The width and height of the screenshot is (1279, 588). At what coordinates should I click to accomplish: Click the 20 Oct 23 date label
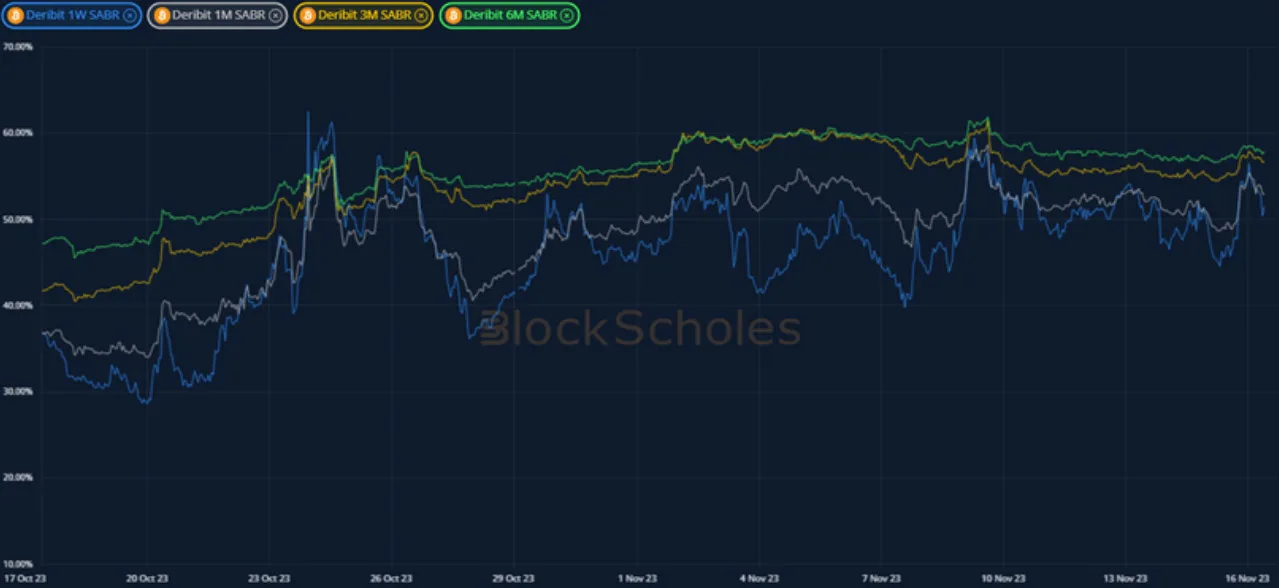[x=146, y=579]
